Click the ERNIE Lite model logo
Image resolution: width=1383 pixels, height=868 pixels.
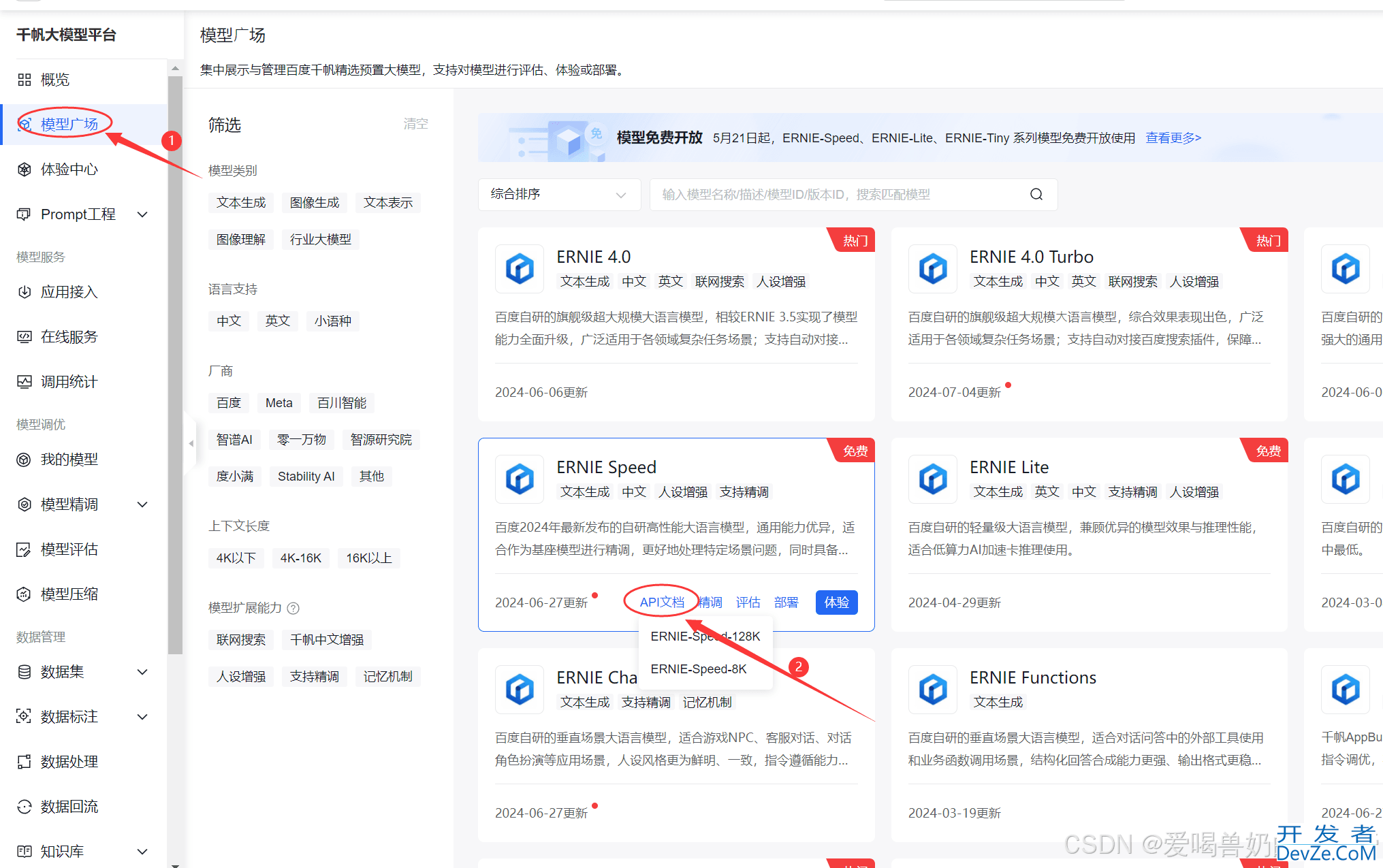933,479
